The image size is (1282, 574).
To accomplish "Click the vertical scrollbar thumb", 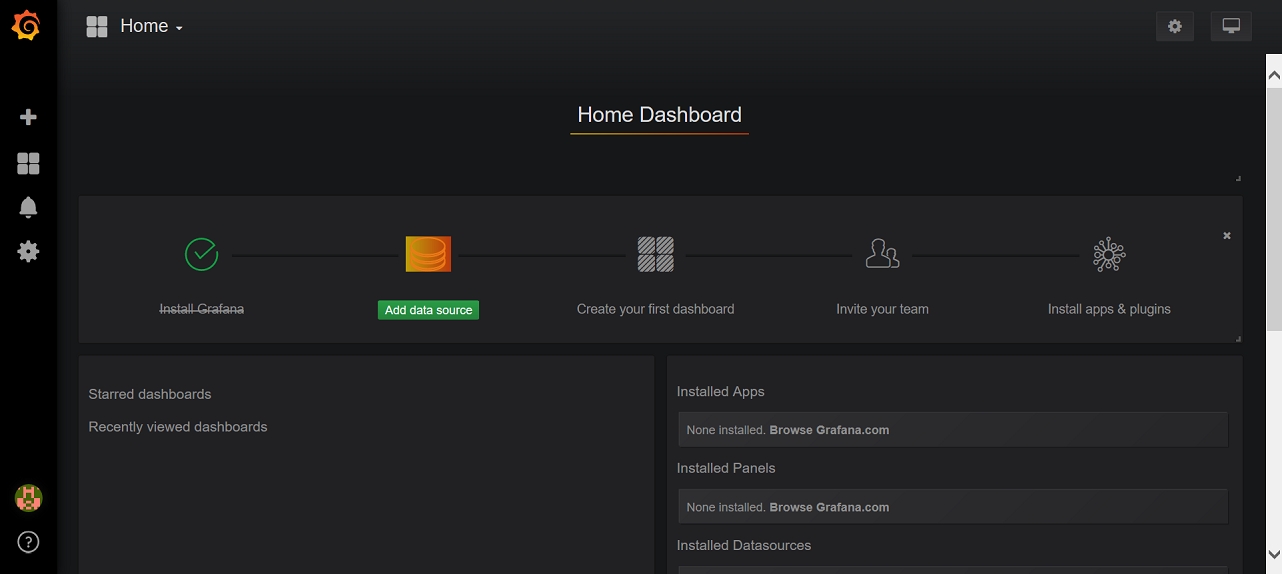I will pyautogui.click(x=1274, y=208).
